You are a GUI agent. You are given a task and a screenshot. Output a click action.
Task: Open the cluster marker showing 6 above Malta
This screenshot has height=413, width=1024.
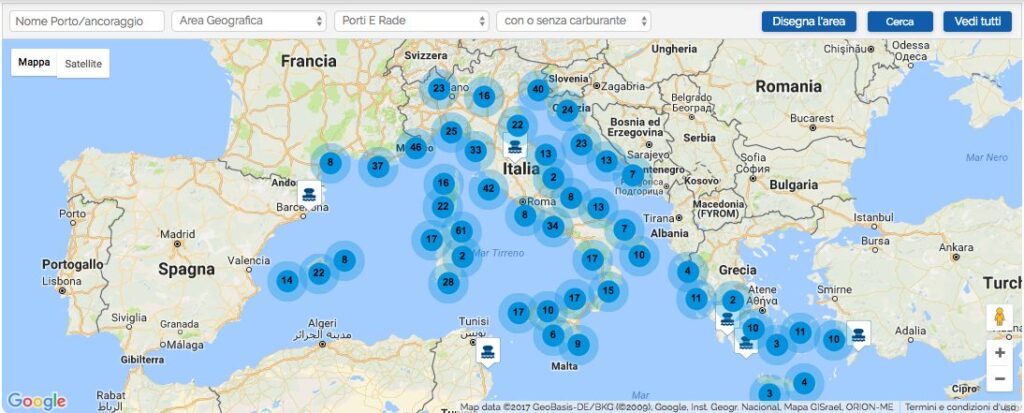(552, 334)
